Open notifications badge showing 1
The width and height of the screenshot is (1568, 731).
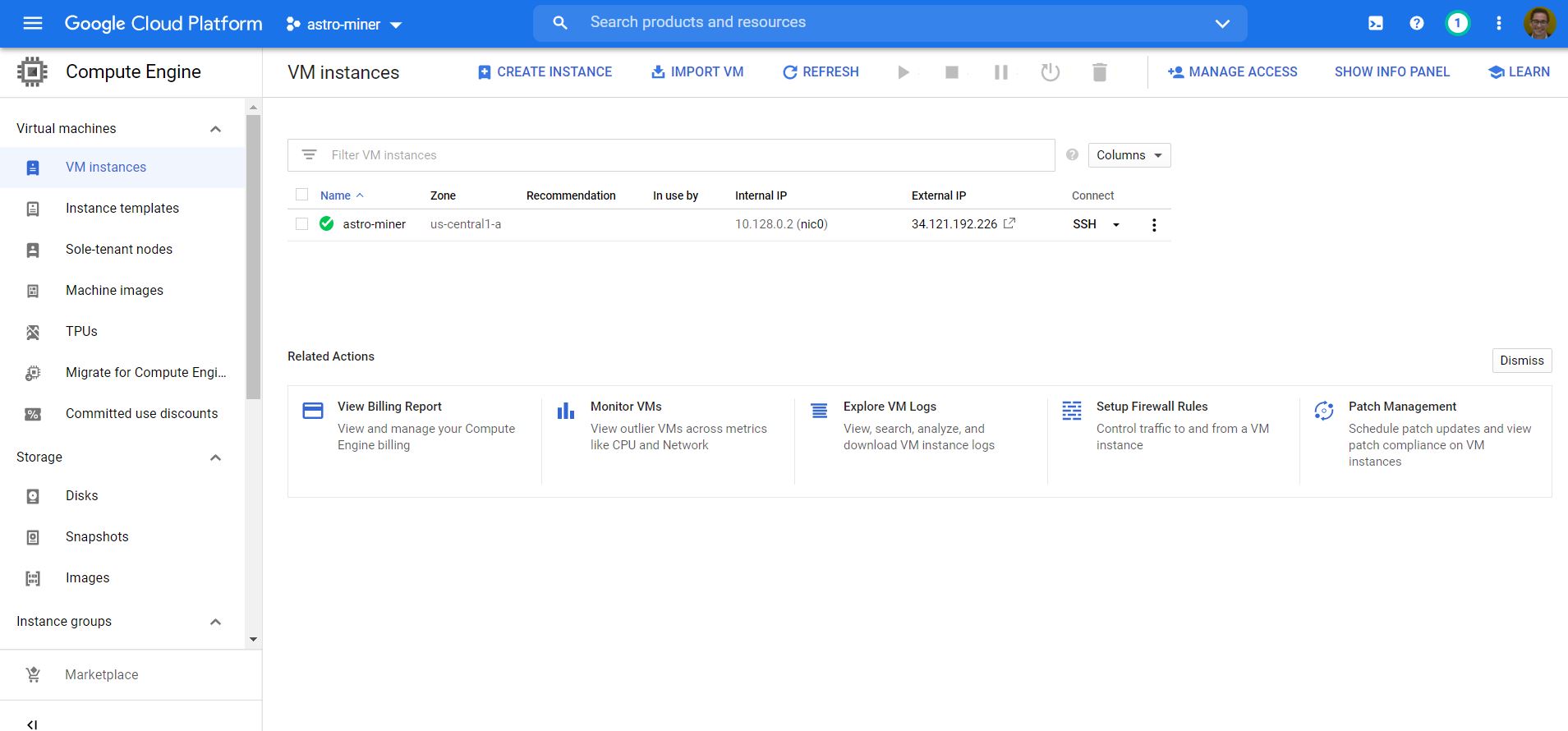[x=1458, y=23]
